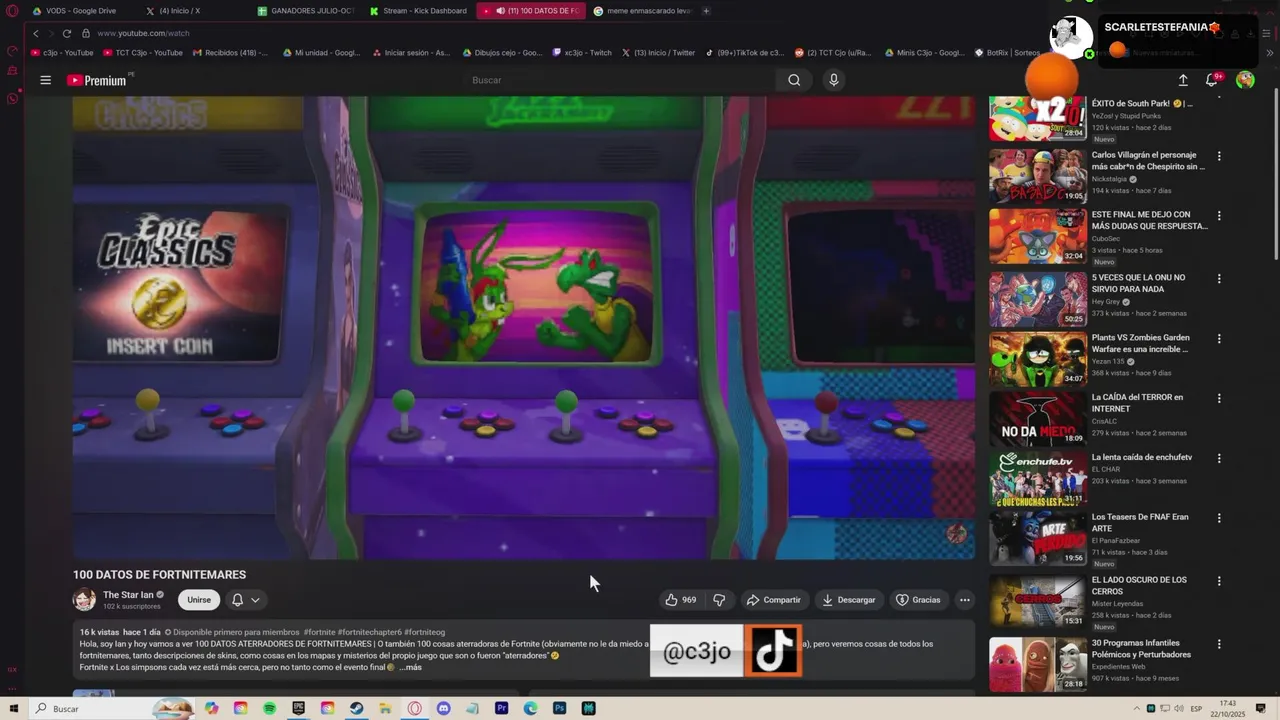Click the search magnifier button

794,80
